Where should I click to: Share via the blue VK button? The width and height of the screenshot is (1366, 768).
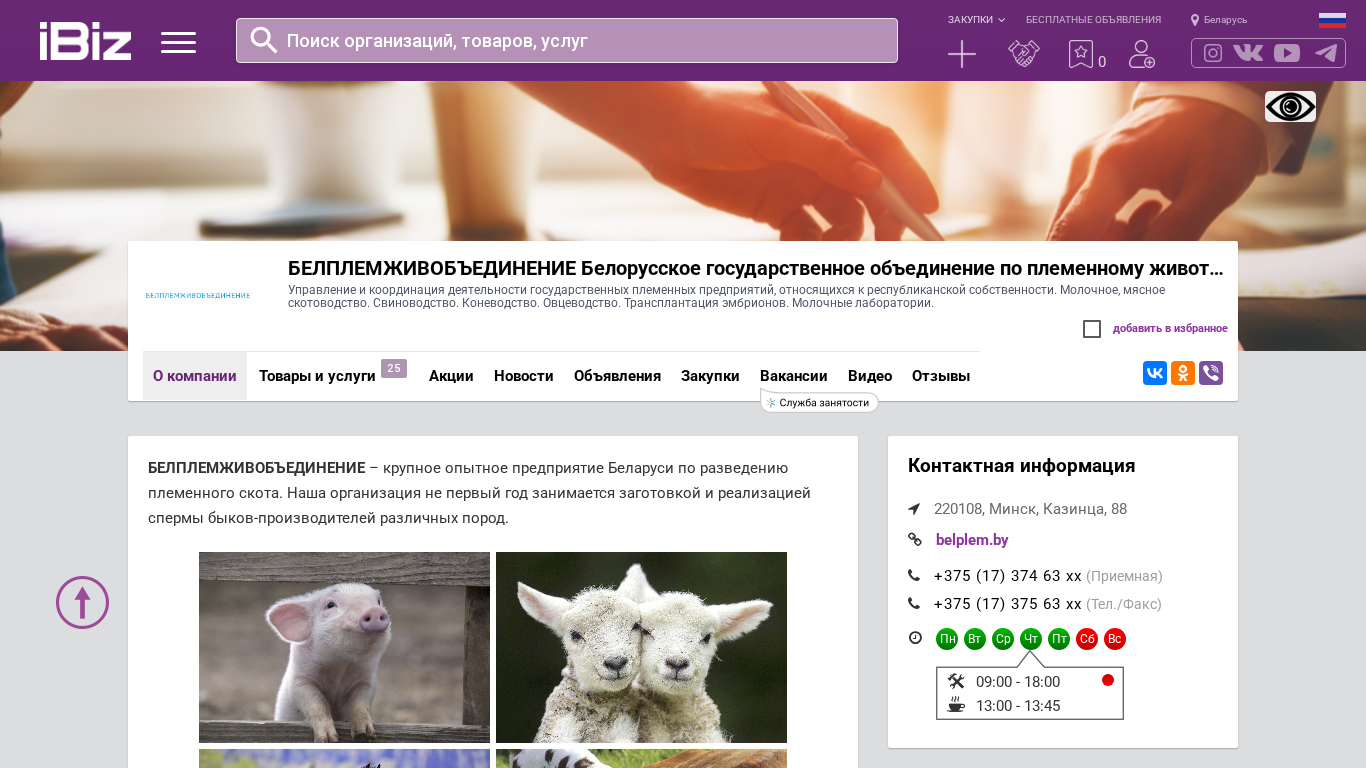pos(1155,373)
